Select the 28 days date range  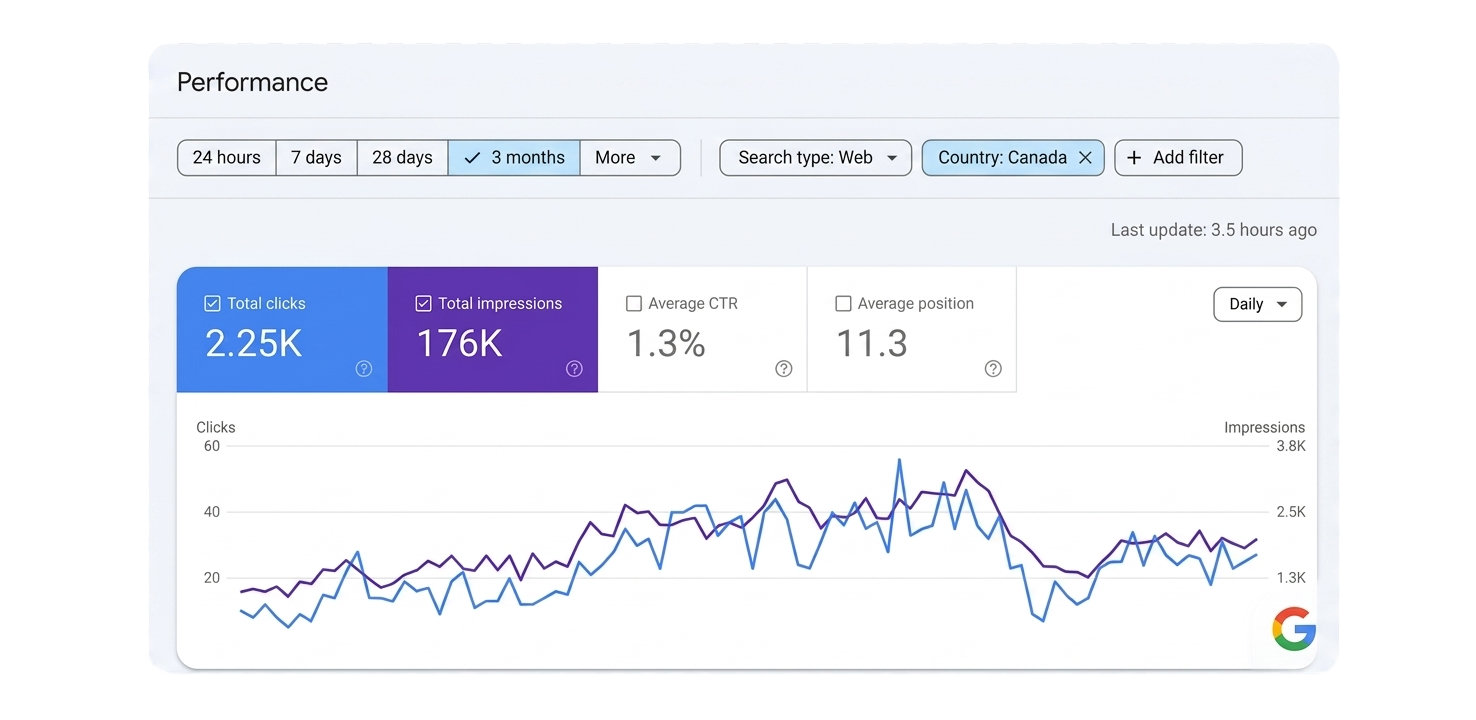point(402,158)
